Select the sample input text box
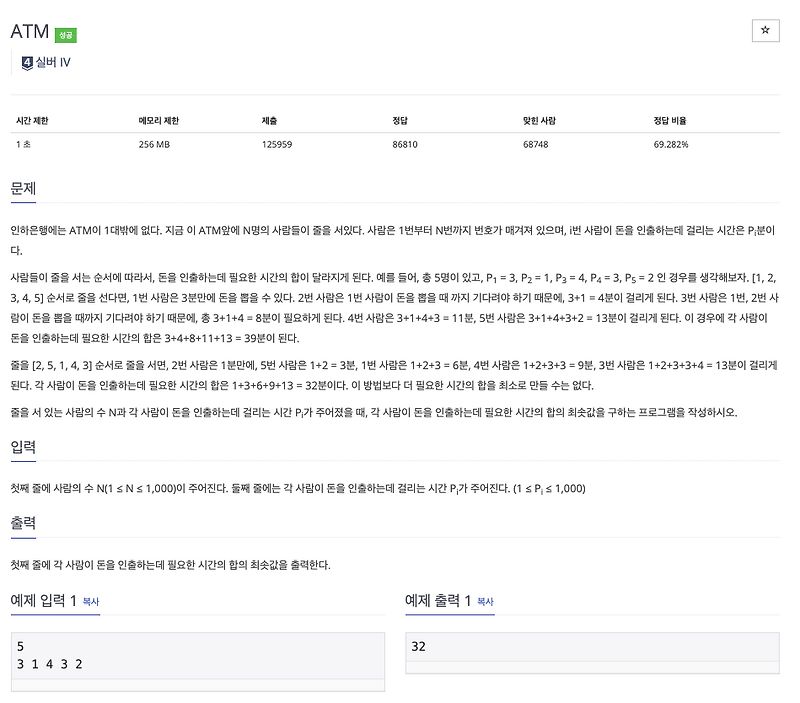 click(x=195, y=657)
